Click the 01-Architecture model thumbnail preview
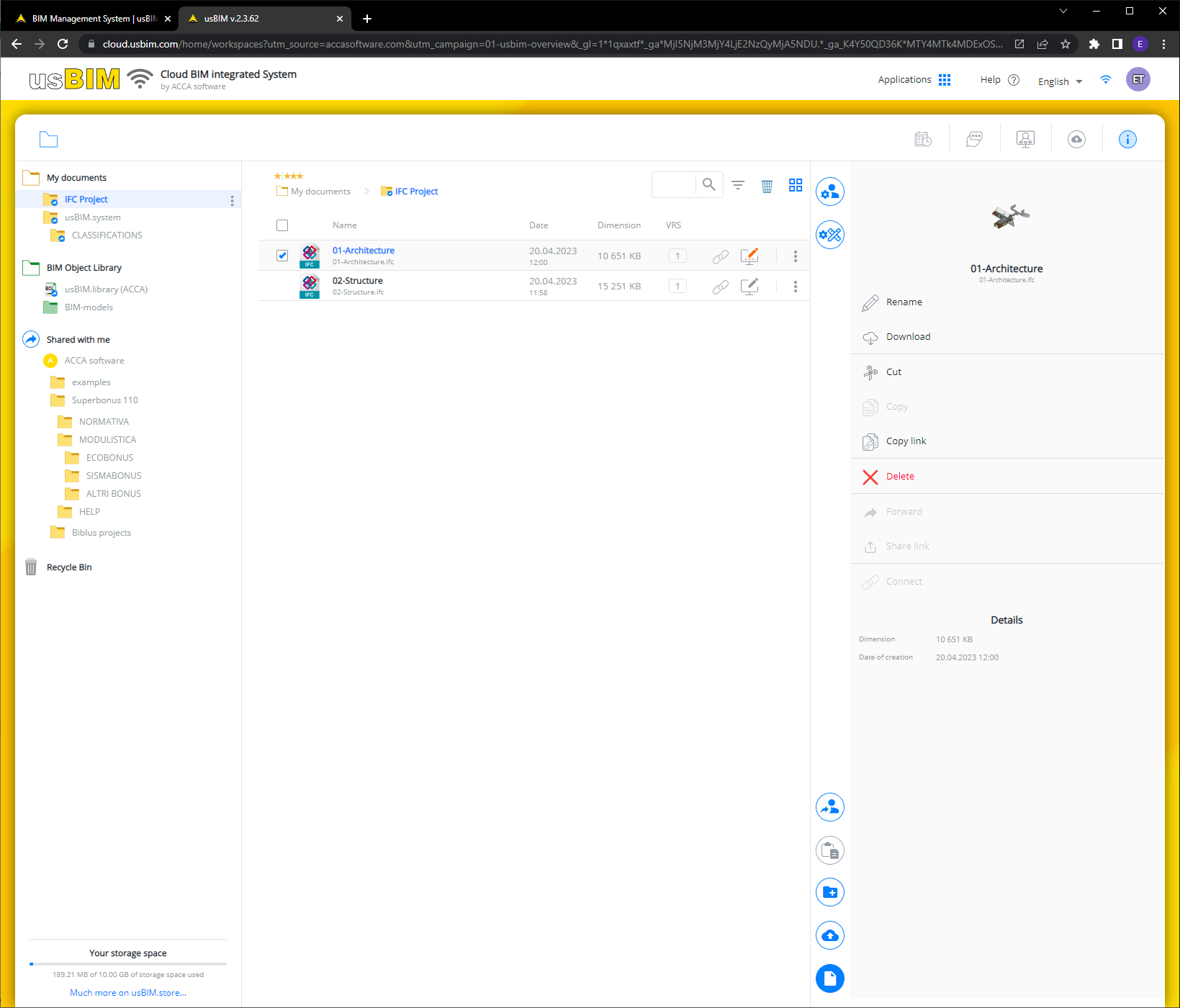1180x1008 pixels. click(1010, 216)
